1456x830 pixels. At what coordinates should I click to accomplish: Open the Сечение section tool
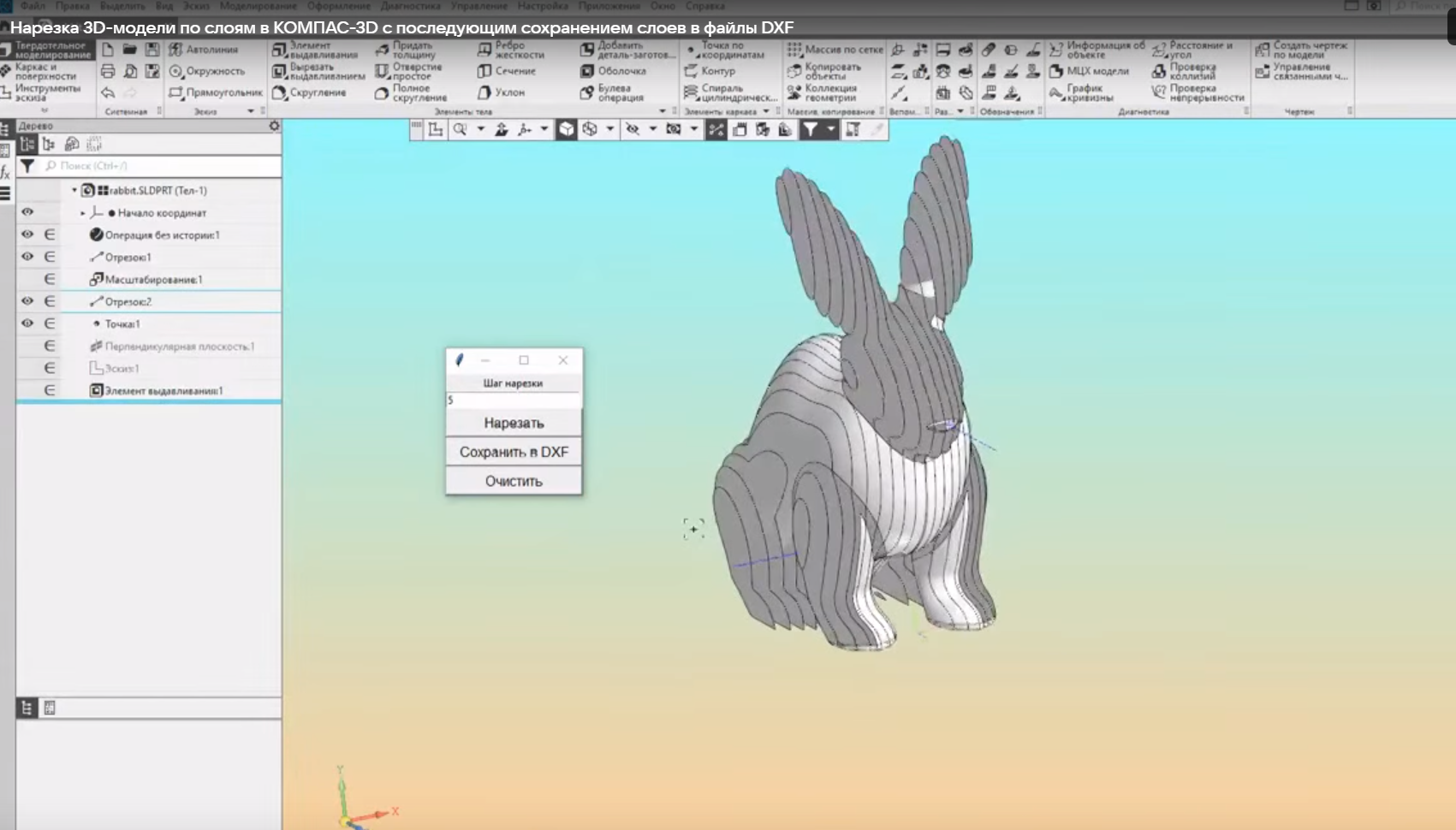pos(507,71)
